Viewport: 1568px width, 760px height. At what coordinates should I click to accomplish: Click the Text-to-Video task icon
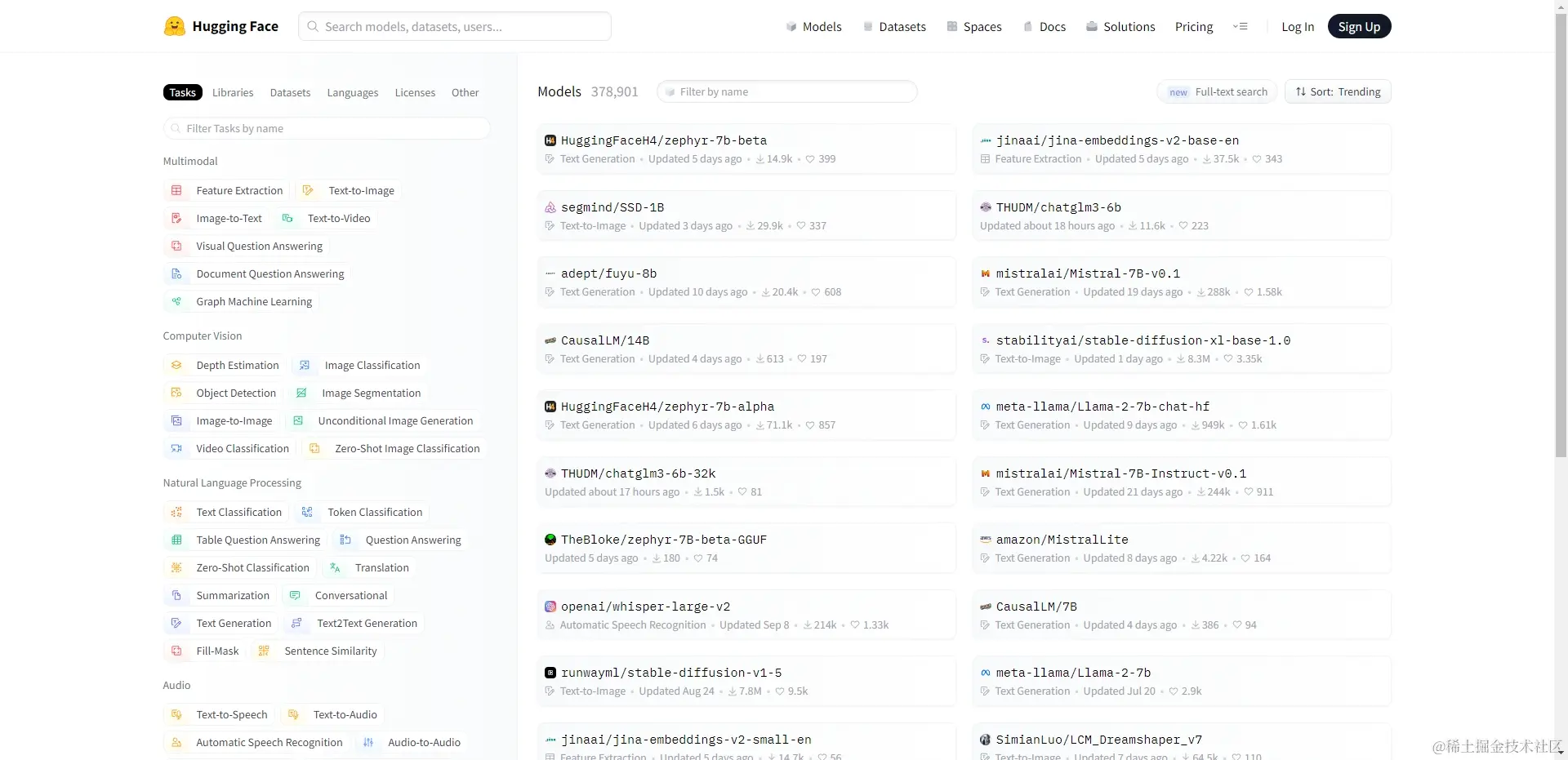[x=287, y=218]
